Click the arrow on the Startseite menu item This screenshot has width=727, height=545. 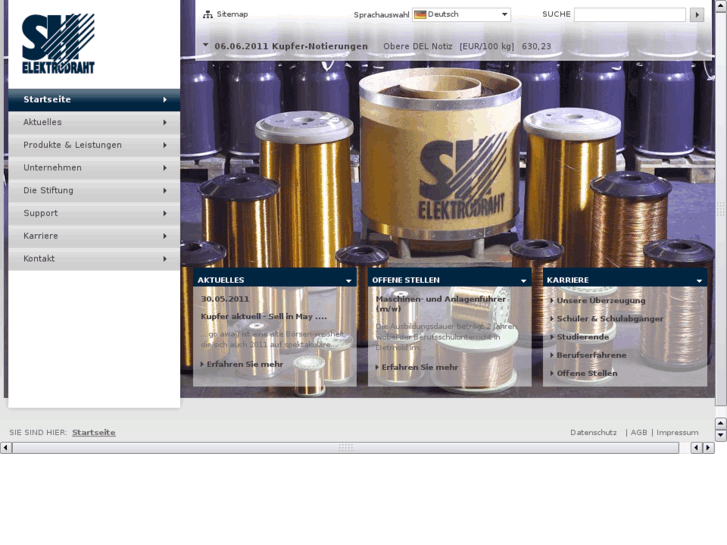tap(165, 100)
